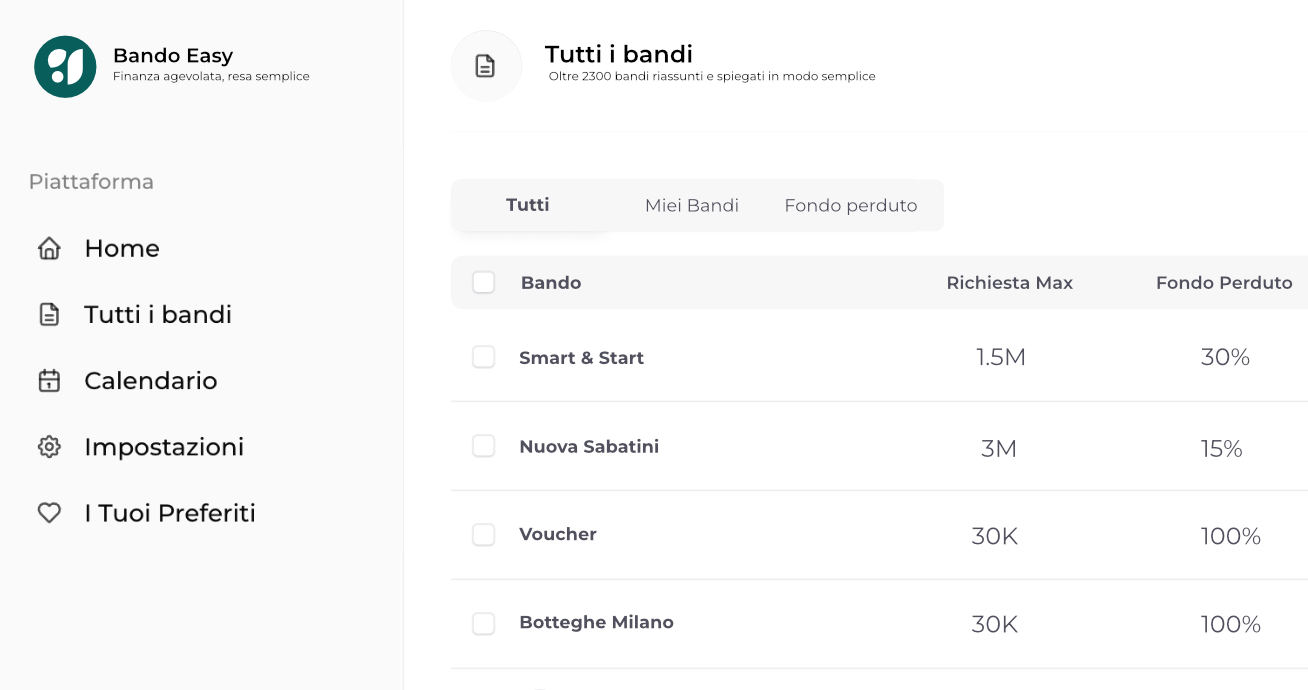Switch to the Fondo perduto tab
The height and width of the screenshot is (690, 1308).
(850, 206)
